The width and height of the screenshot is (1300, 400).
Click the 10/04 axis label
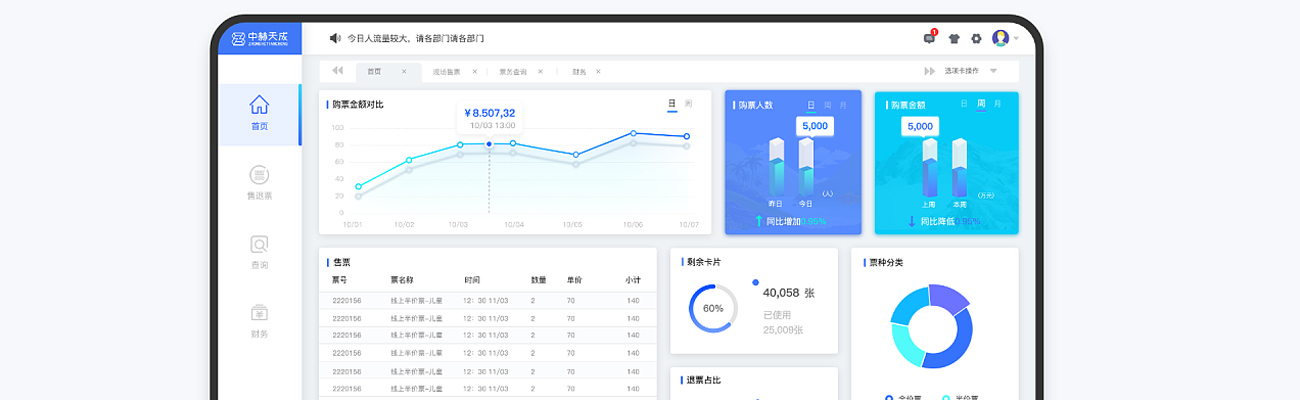point(514,224)
